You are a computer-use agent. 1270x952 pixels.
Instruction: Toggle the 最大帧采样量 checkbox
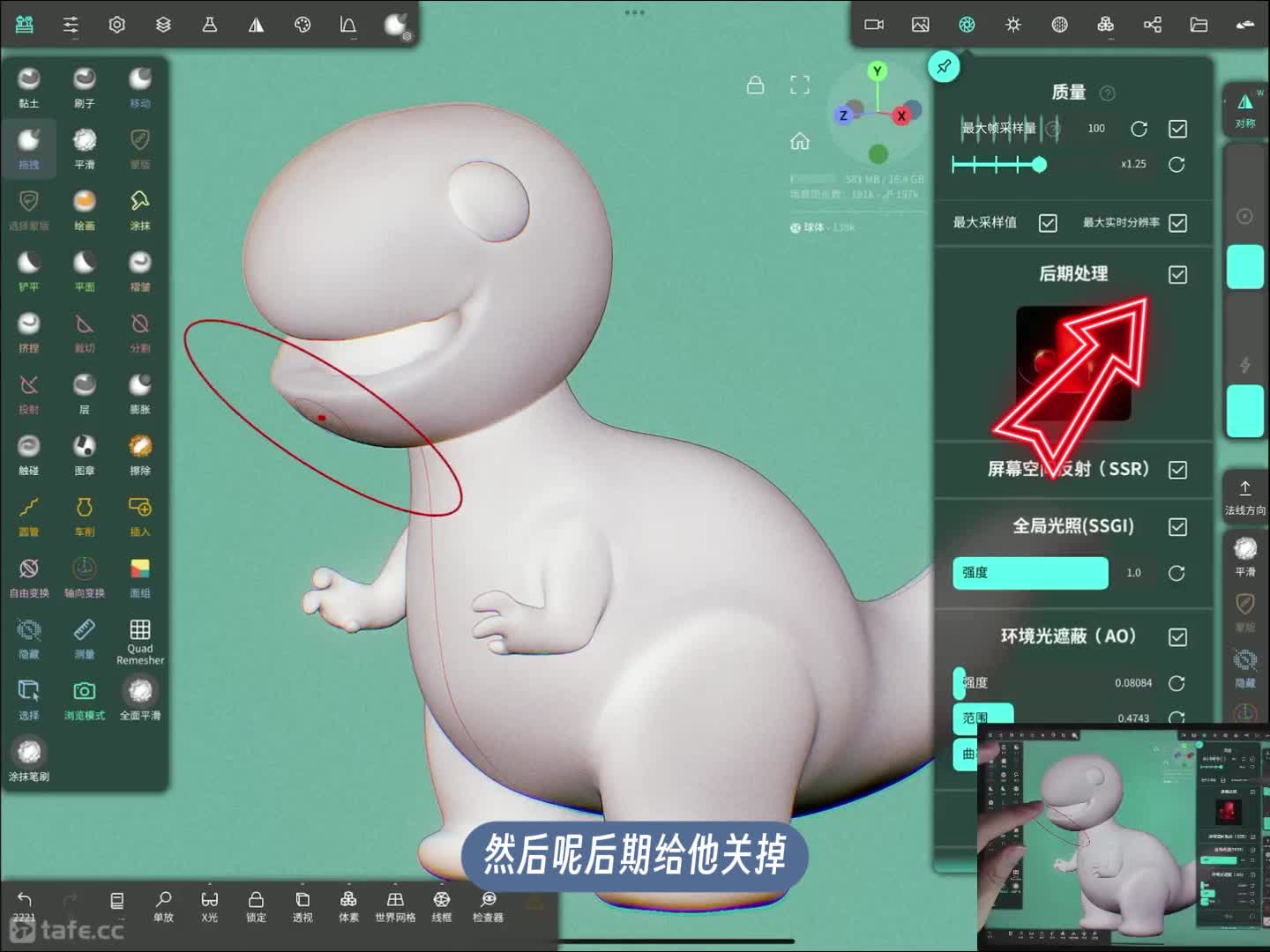click(1177, 129)
